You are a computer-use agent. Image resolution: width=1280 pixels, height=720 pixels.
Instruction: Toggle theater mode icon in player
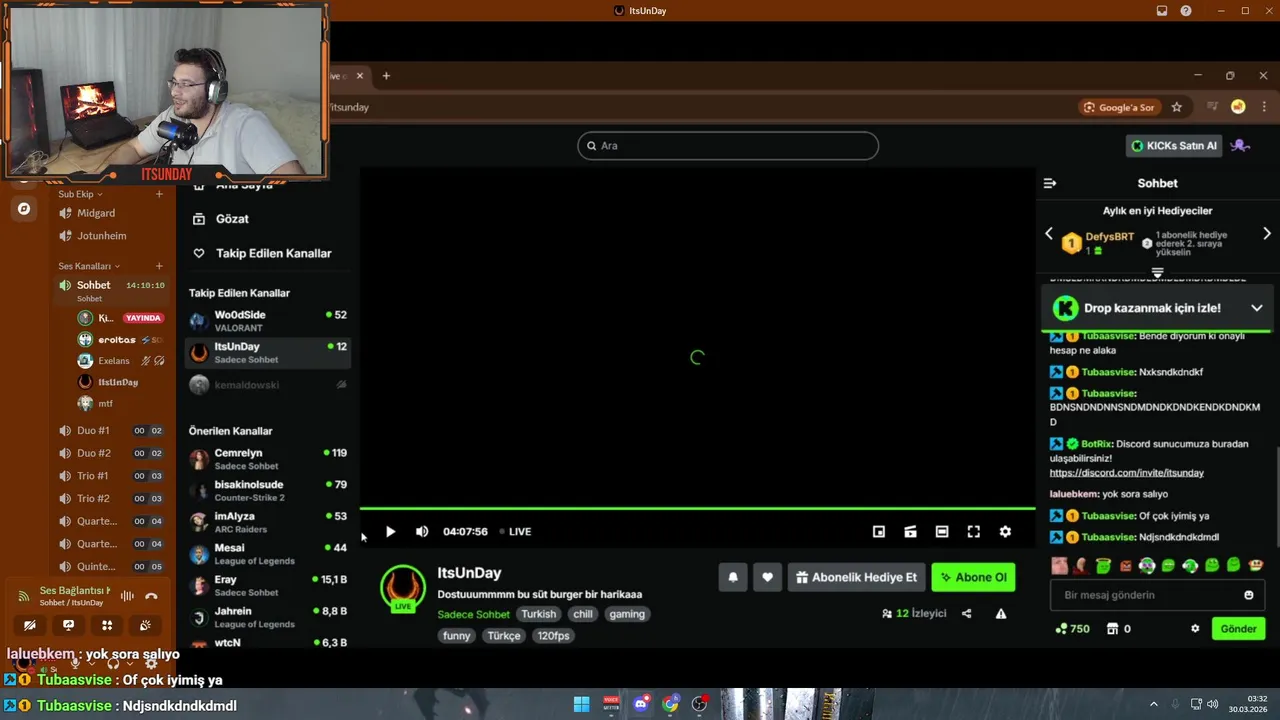coord(942,532)
